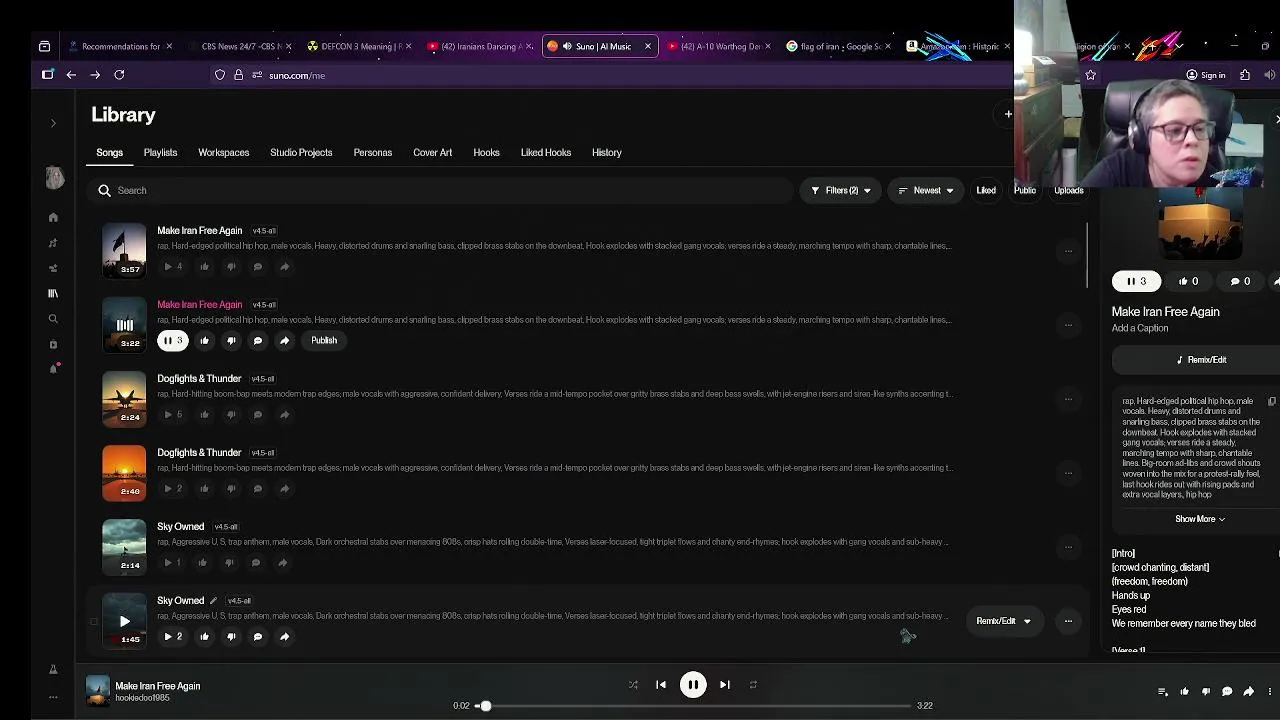Edit the Sky Owned title pencil icon
Screen dimensions: 1280x720
(213, 601)
